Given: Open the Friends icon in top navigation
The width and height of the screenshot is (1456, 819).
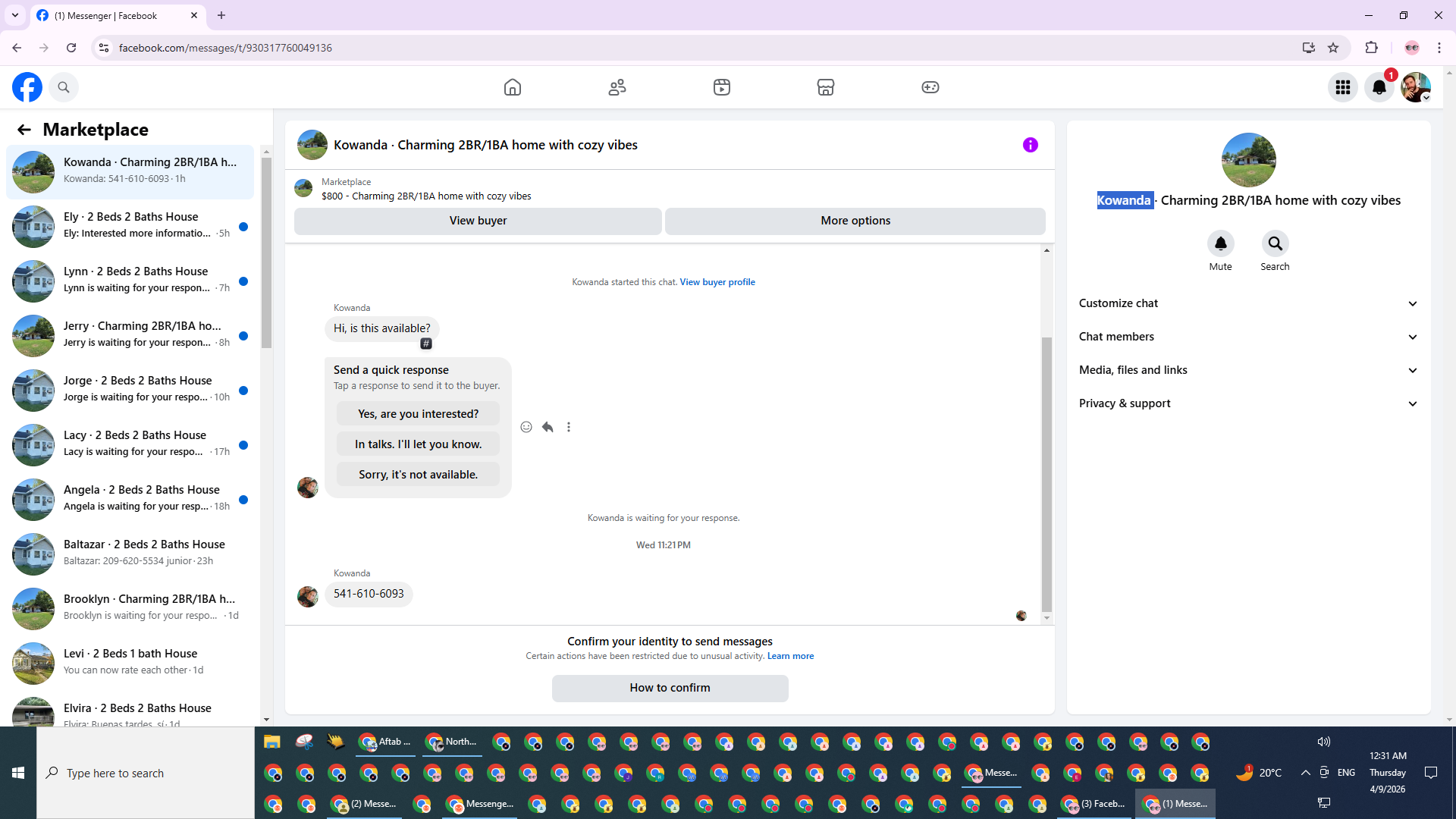Looking at the screenshot, I should 617,87.
